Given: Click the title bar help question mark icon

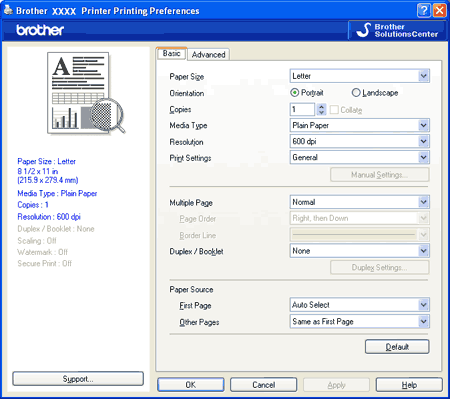Looking at the screenshot, I should [x=424, y=11].
